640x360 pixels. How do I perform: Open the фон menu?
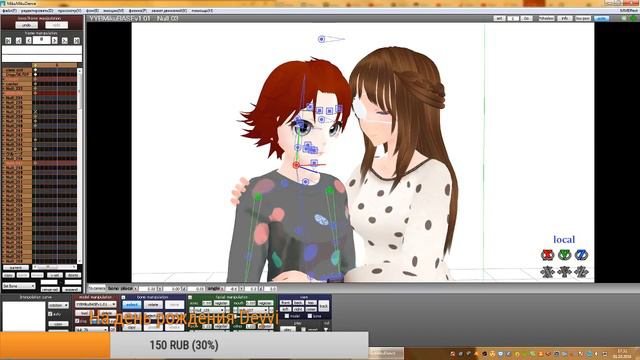(93, 11)
